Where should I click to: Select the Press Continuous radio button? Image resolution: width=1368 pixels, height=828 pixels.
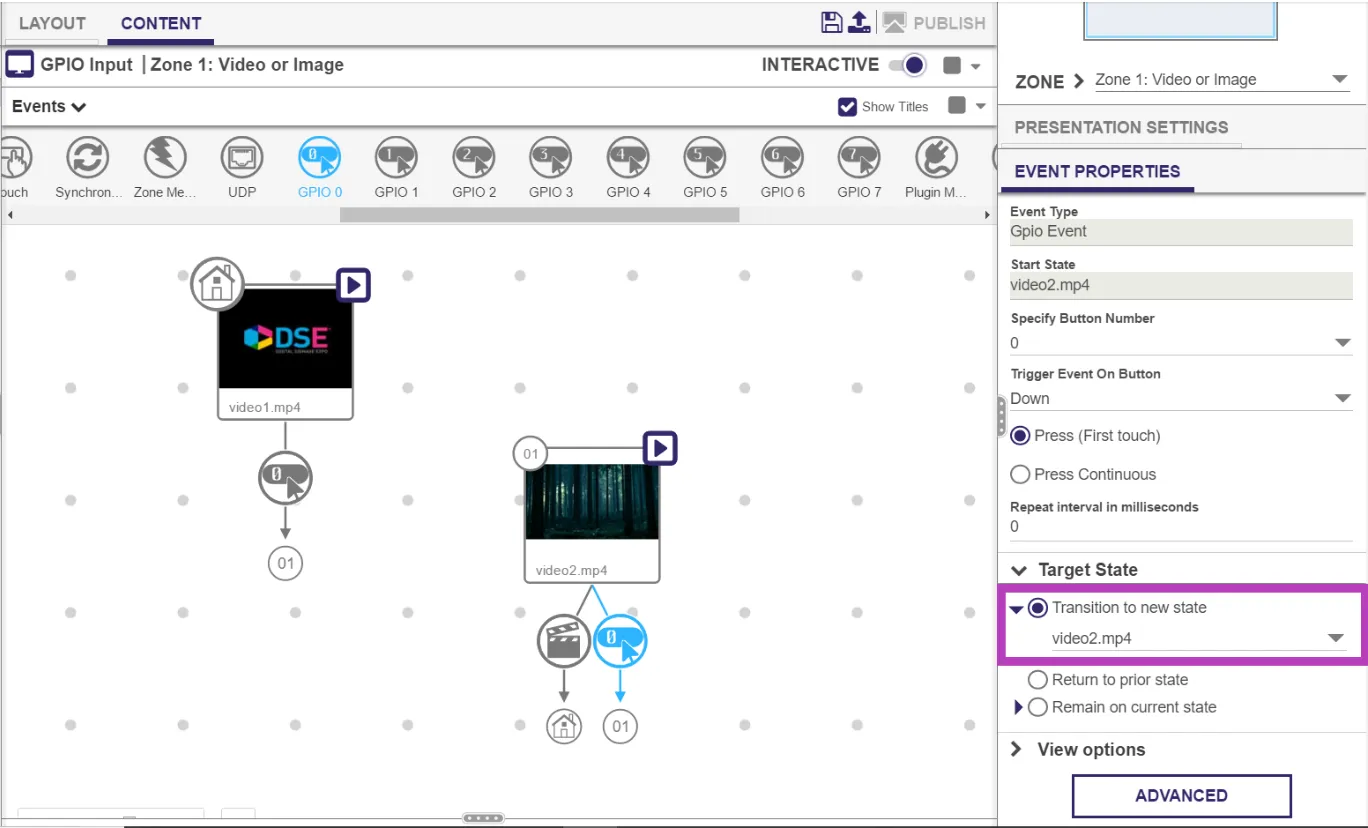click(x=1020, y=474)
